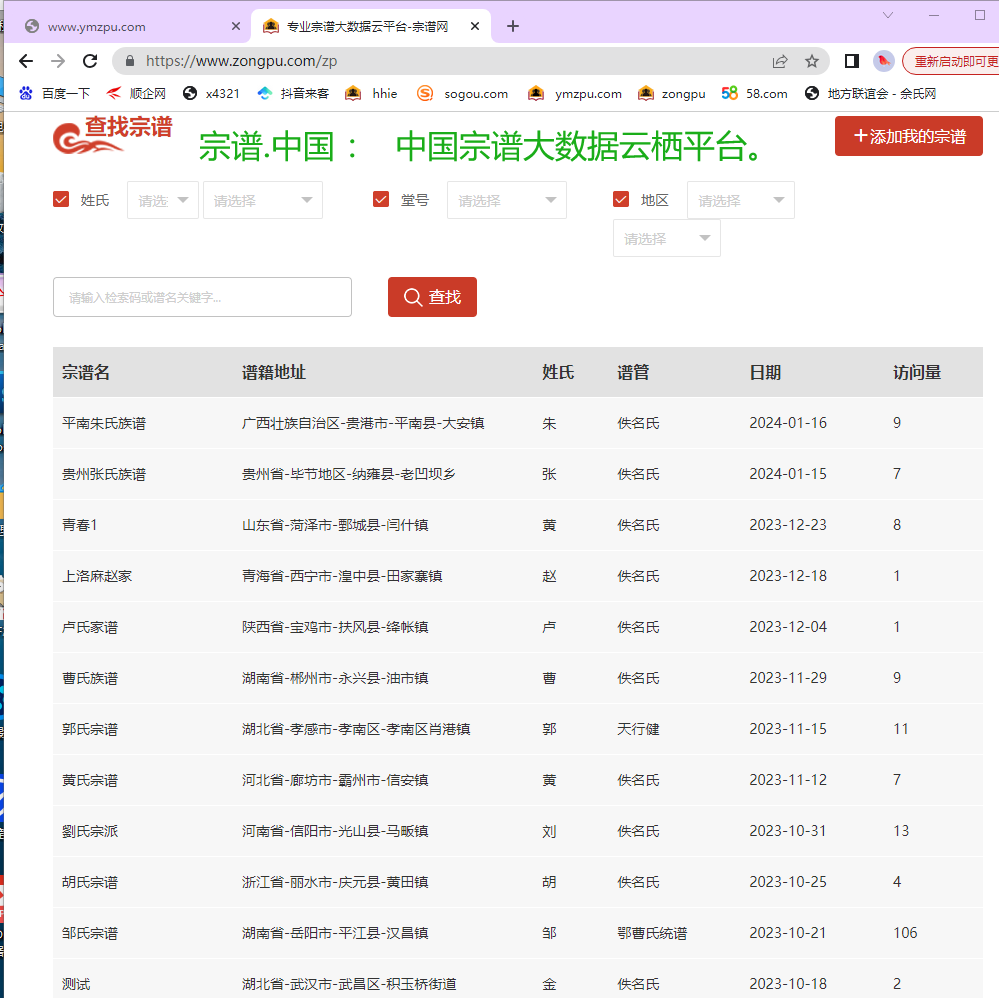Open a new browser tab
Image resolution: width=999 pixels, height=998 pixels.
tap(513, 27)
